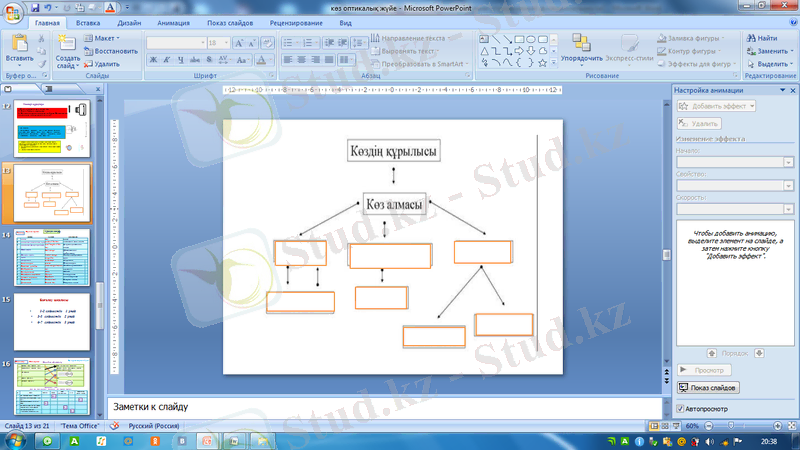Click Удалить (Delete) in the Слайды group
The width and height of the screenshot is (800, 450).
(x=101, y=63)
